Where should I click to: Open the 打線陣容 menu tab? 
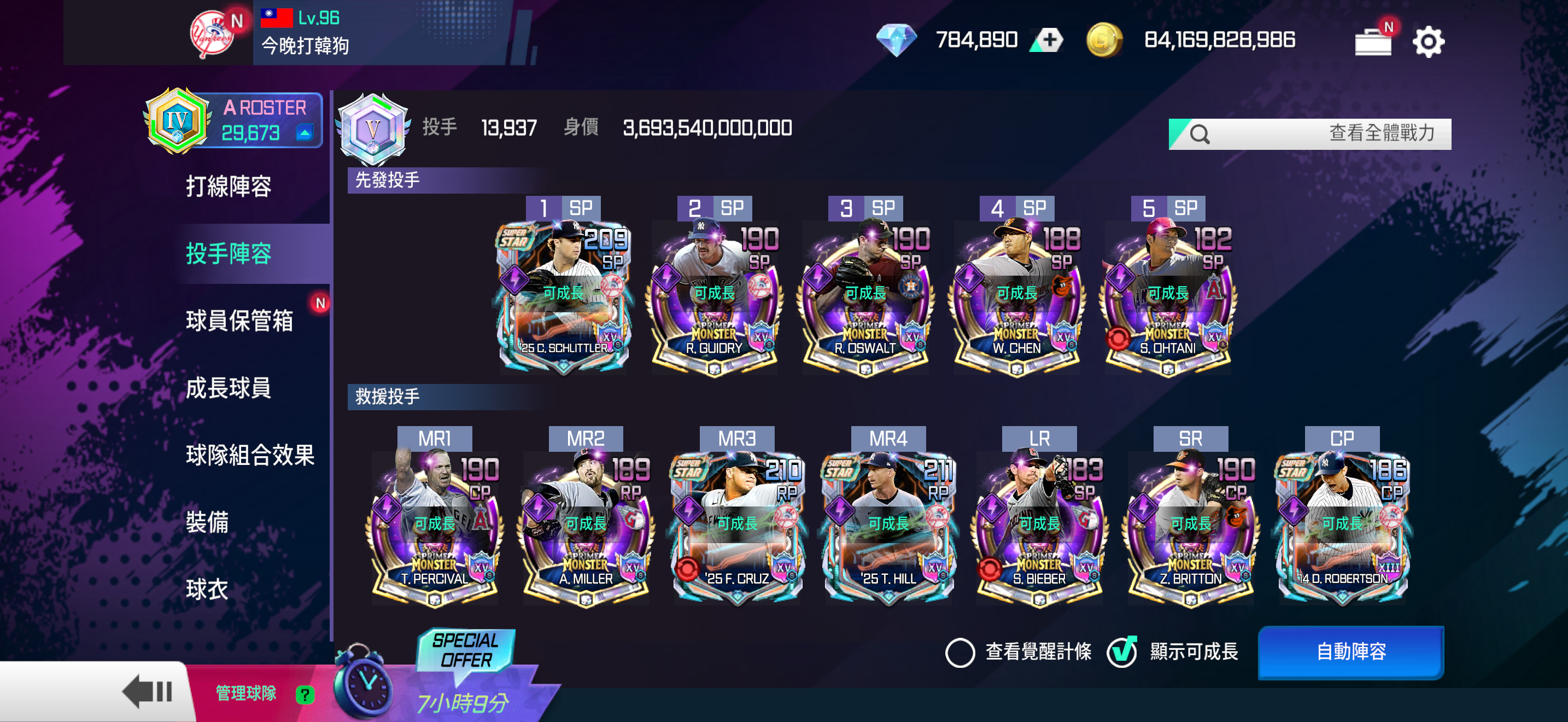point(229,187)
